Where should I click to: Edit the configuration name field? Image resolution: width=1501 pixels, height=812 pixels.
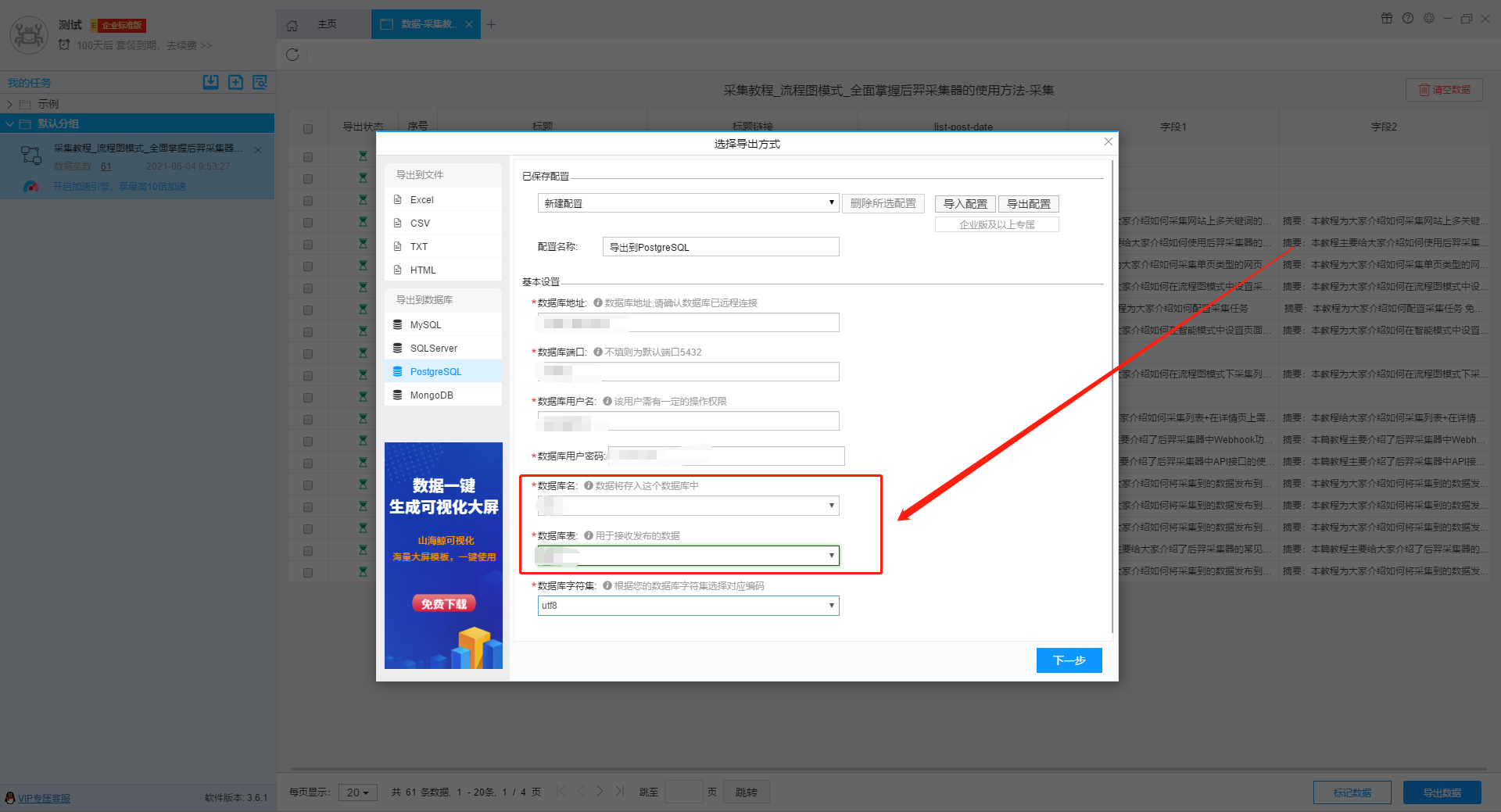point(721,247)
